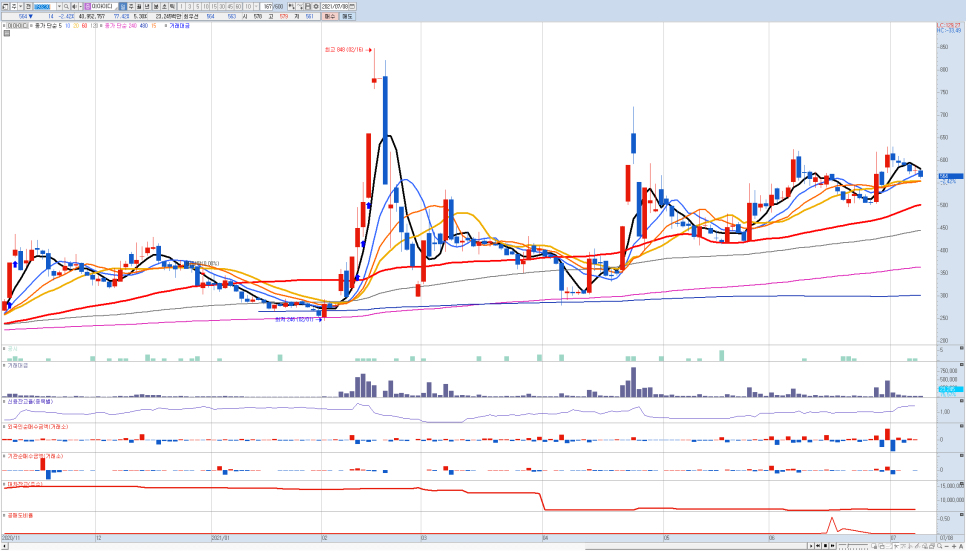Select the 년 yearly period toggle

pyautogui.click(x=147, y=6)
